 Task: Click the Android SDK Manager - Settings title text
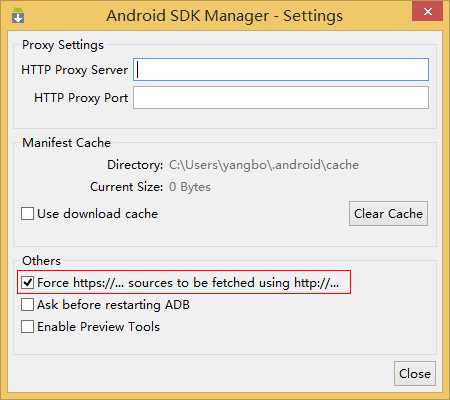(x=224, y=16)
